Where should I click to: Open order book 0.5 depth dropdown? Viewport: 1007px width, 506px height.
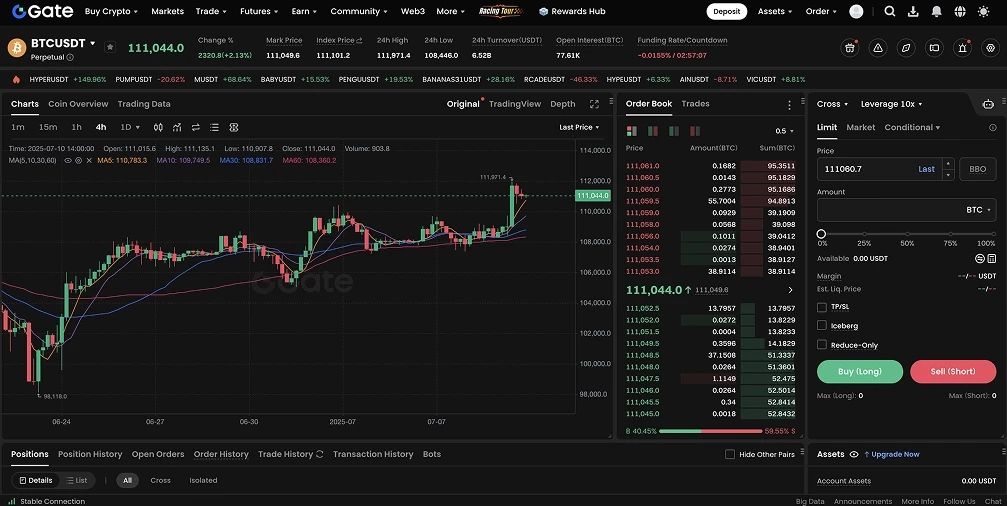tap(783, 131)
